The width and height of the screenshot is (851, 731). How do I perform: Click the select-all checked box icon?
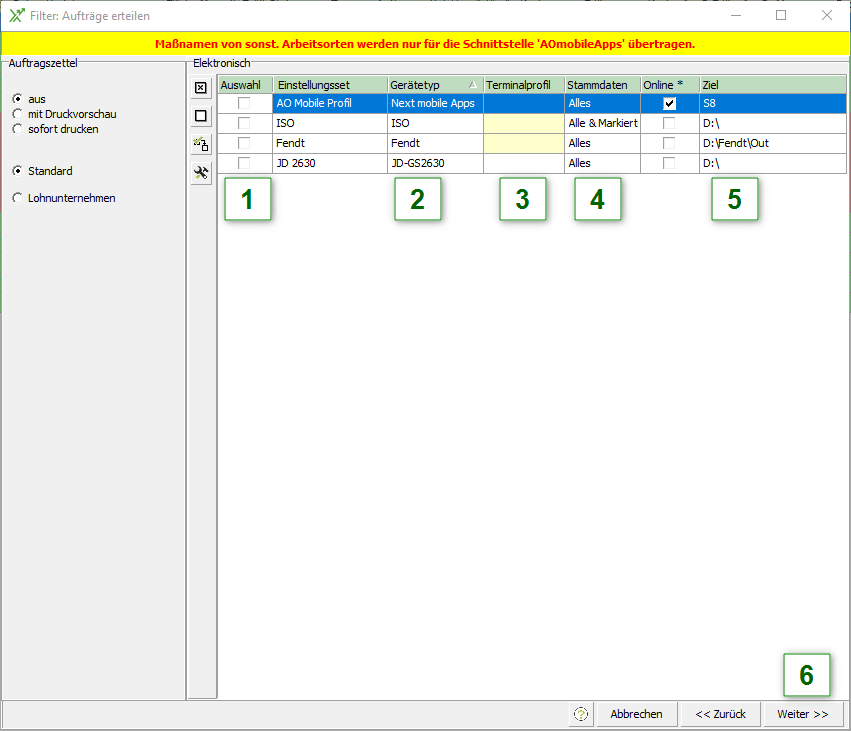[201, 88]
